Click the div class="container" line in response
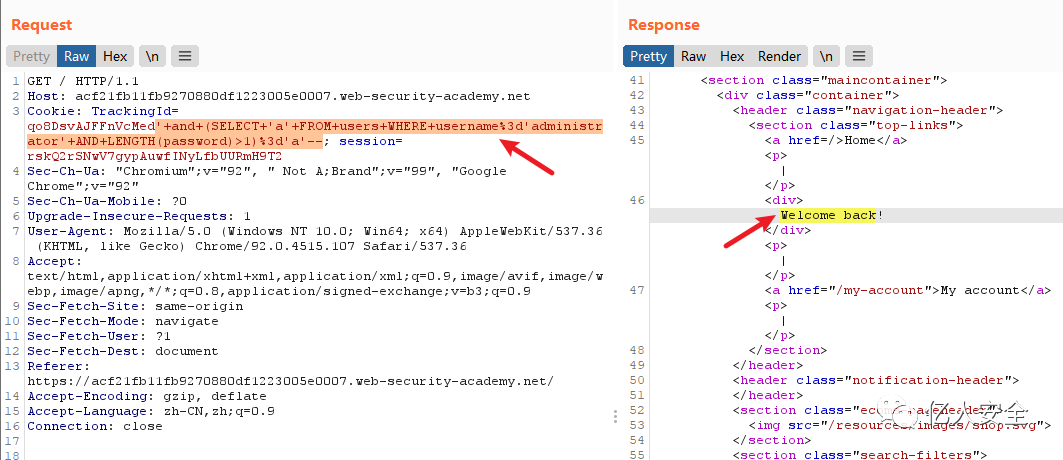The image size is (1063, 460). click(807, 95)
